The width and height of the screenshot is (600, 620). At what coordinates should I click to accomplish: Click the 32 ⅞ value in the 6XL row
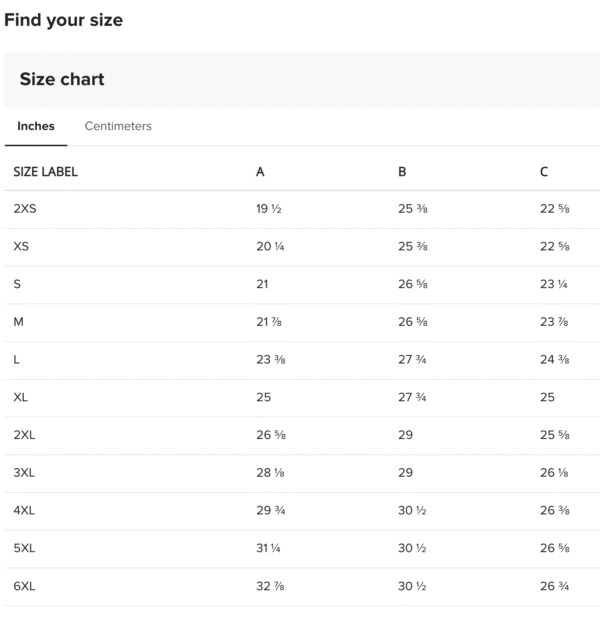(271, 586)
